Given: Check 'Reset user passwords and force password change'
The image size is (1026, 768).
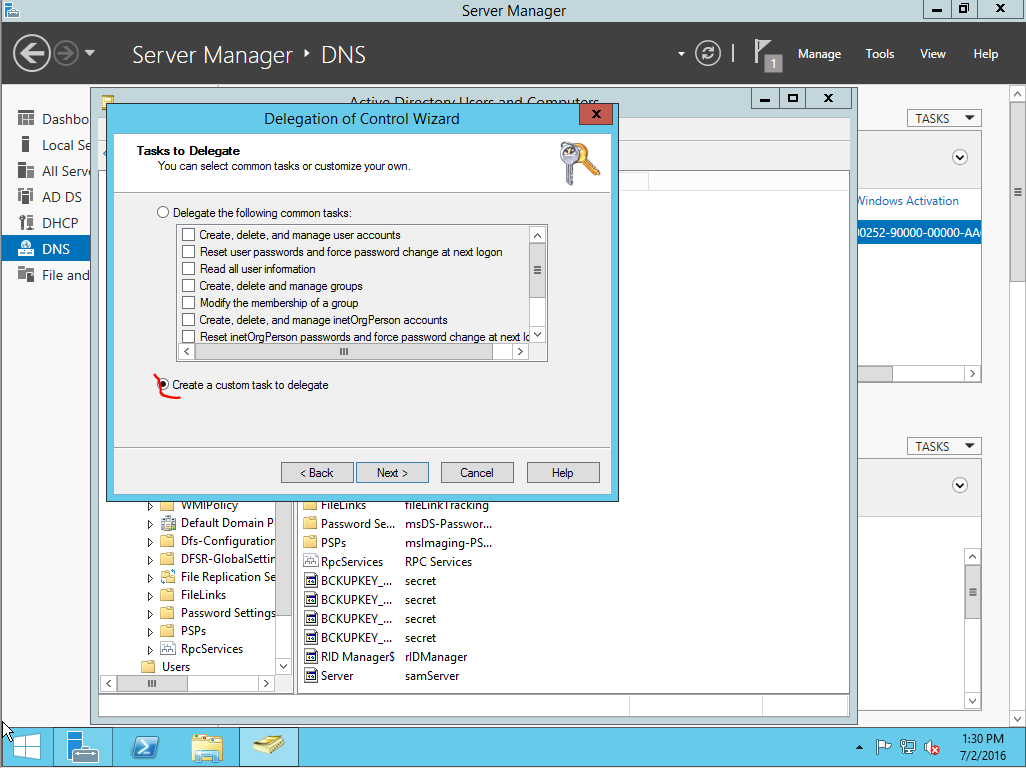Looking at the screenshot, I should 188,251.
